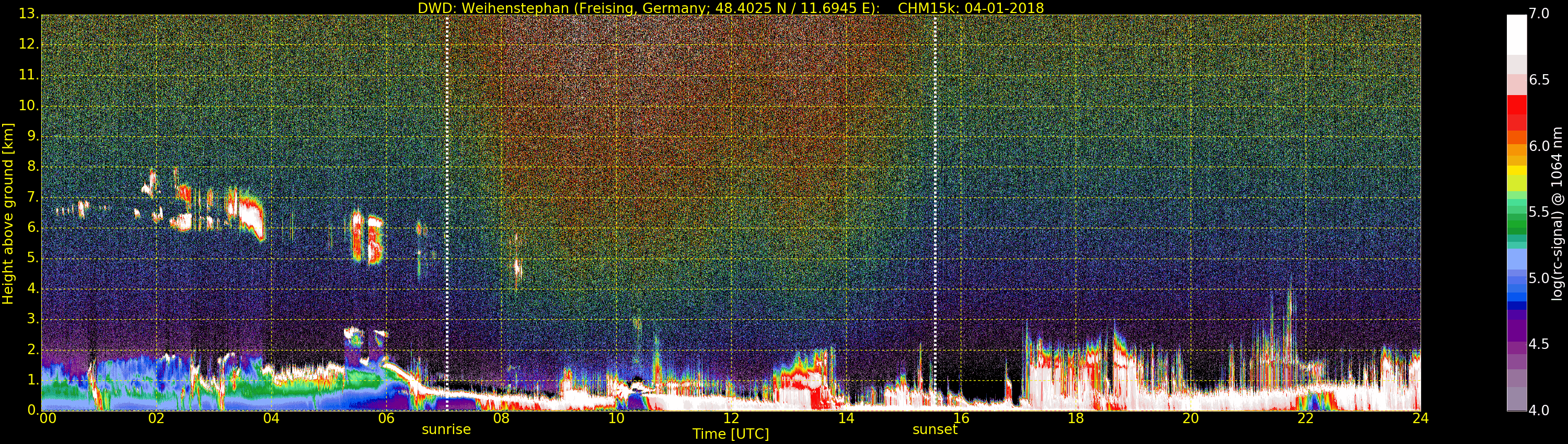Click the '00' tick on the time axis
Viewport: 1568px width, 444px height.
[48, 418]
